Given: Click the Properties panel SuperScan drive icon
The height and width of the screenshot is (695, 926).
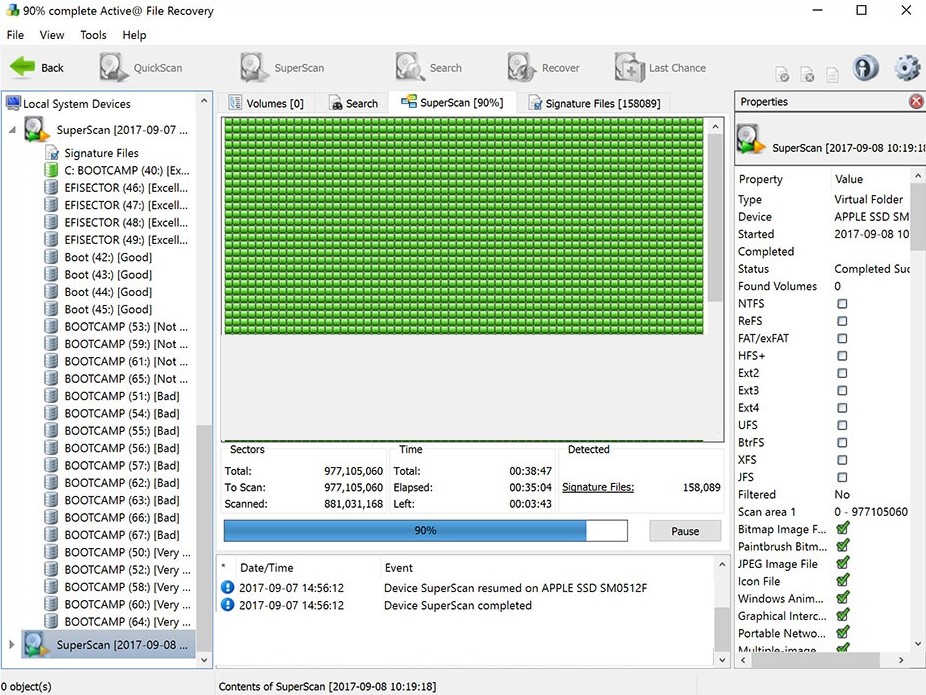Looking at the screenshot, I should (x=751, y=139).
